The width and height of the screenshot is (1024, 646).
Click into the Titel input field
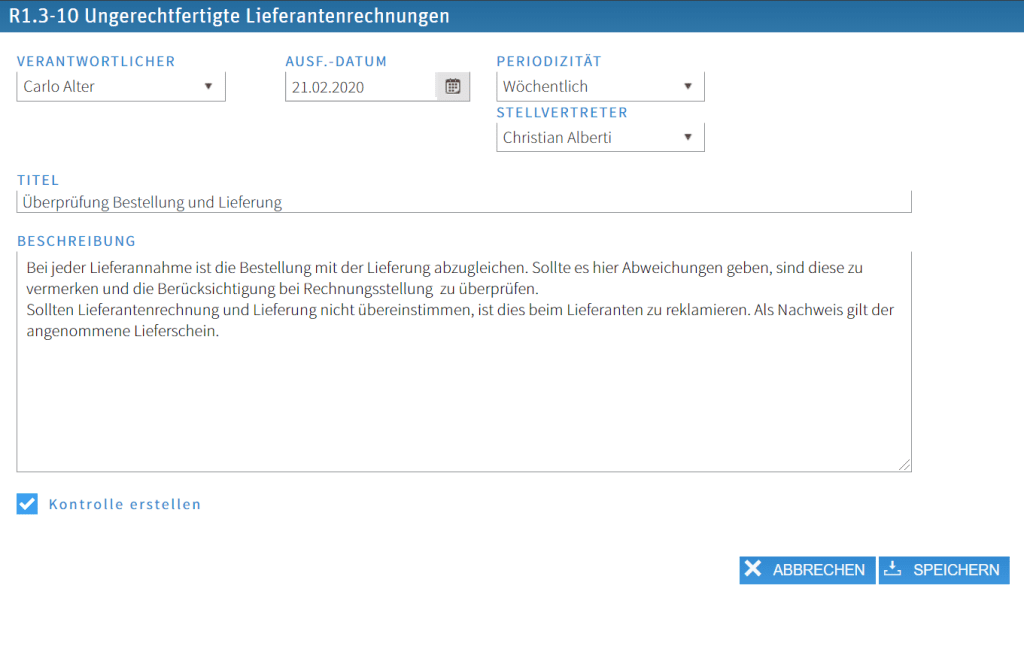464,202
